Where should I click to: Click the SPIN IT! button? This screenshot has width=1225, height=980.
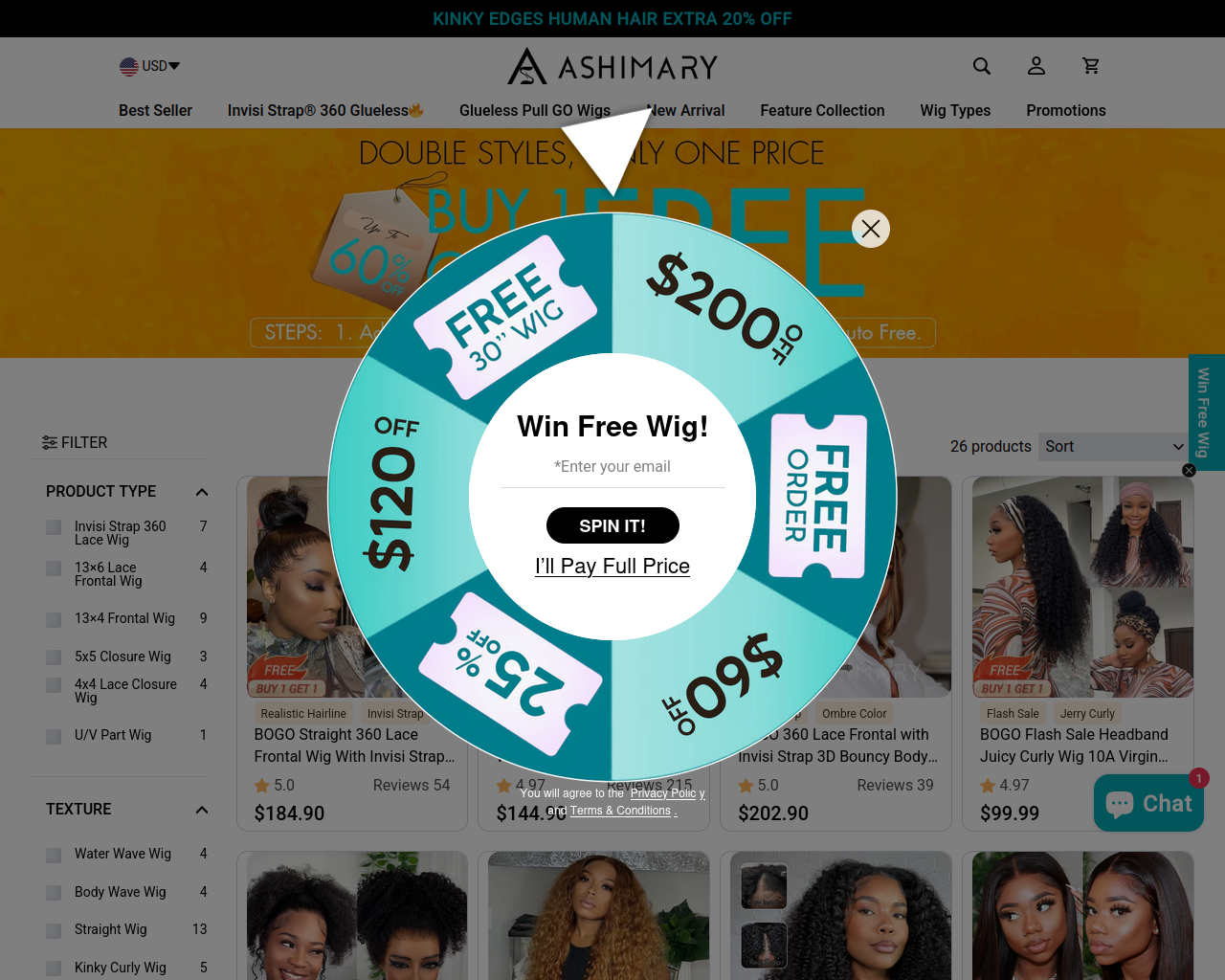click(x=612, y=525)
